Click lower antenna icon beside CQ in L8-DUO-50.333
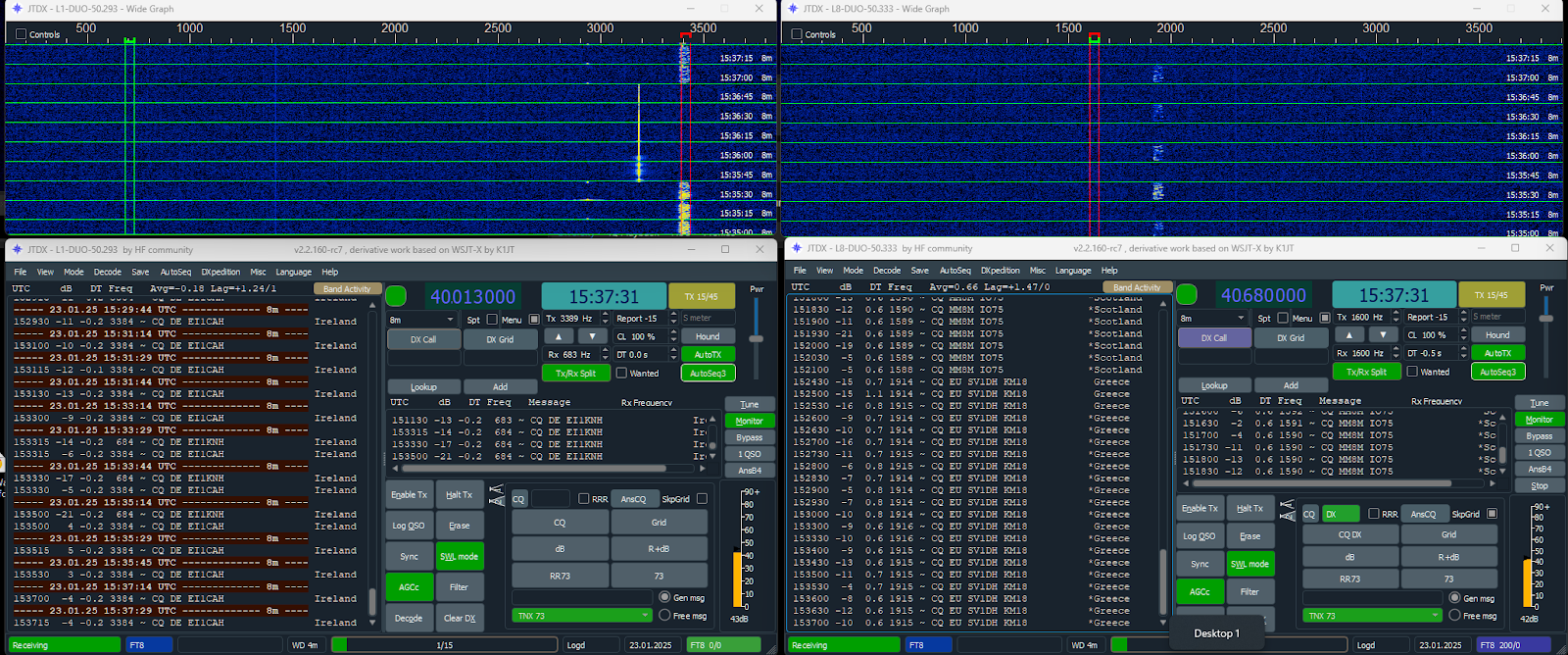The image size is (1568, 655). 1287,517
